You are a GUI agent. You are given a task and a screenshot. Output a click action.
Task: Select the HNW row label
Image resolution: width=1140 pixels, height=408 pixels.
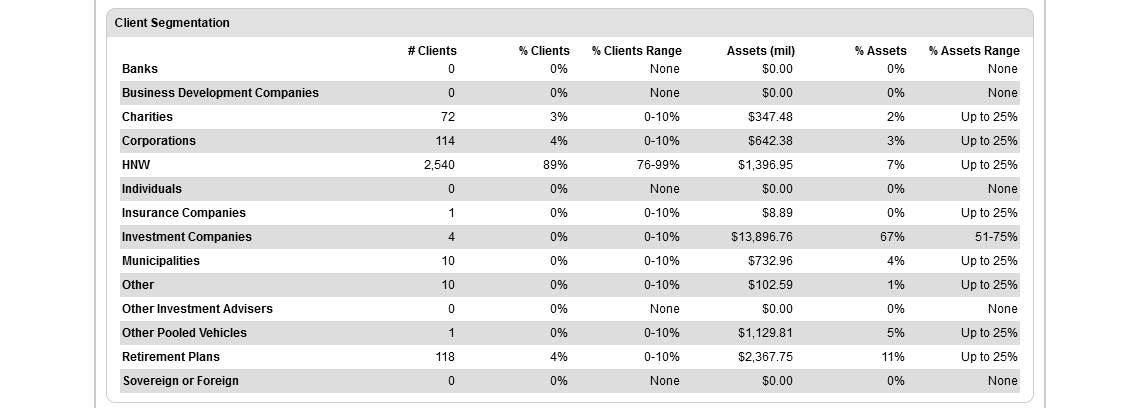(136, 165)
